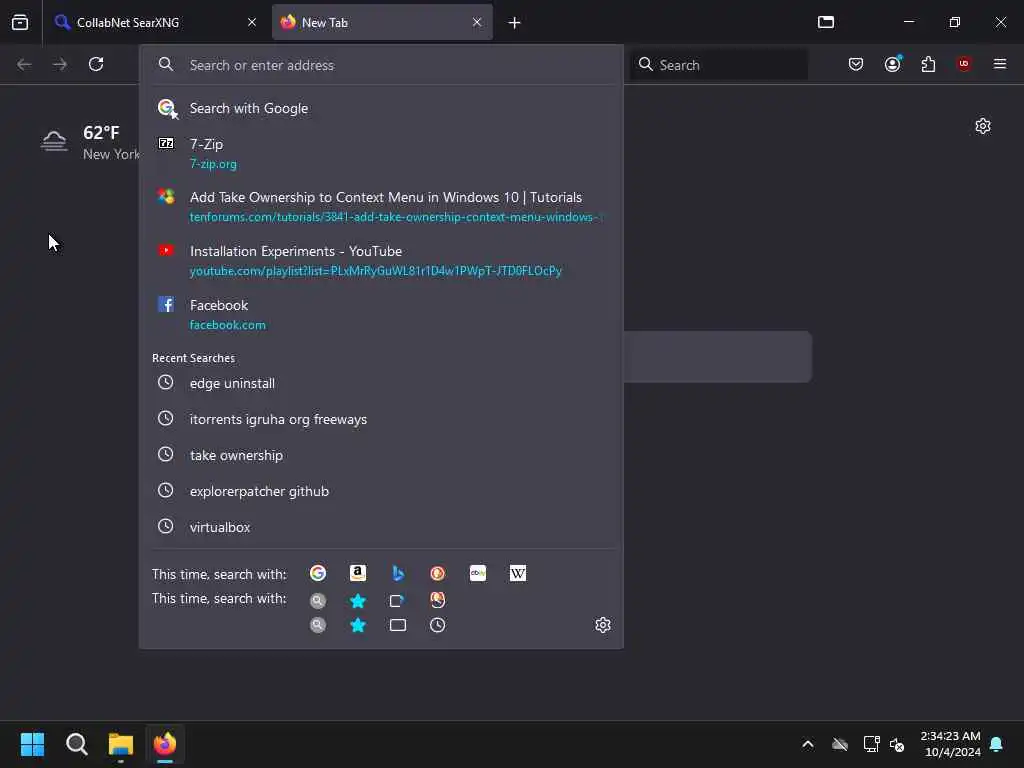Open the Firefox hamburger application menu
Viewport: 1024px width, 768px height.
[x=999, y=64]
